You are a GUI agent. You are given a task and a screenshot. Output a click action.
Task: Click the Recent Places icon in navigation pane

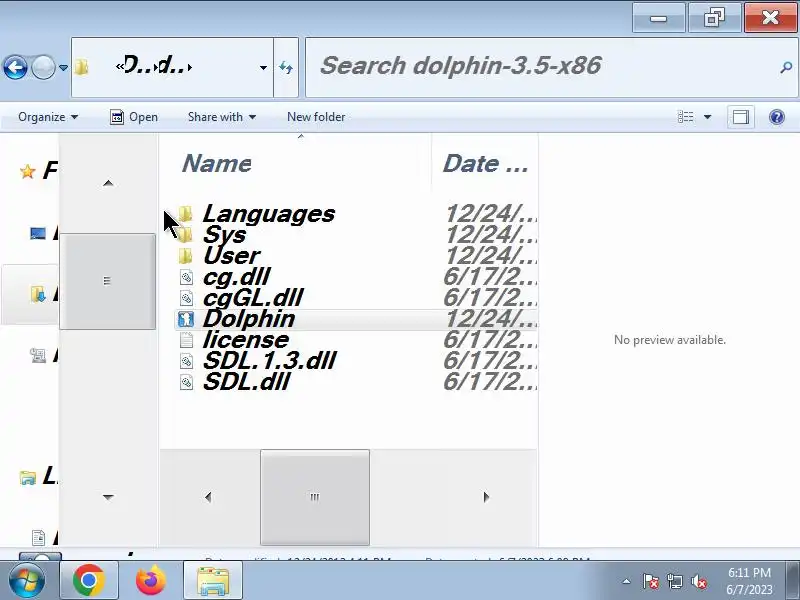(38, 355)
